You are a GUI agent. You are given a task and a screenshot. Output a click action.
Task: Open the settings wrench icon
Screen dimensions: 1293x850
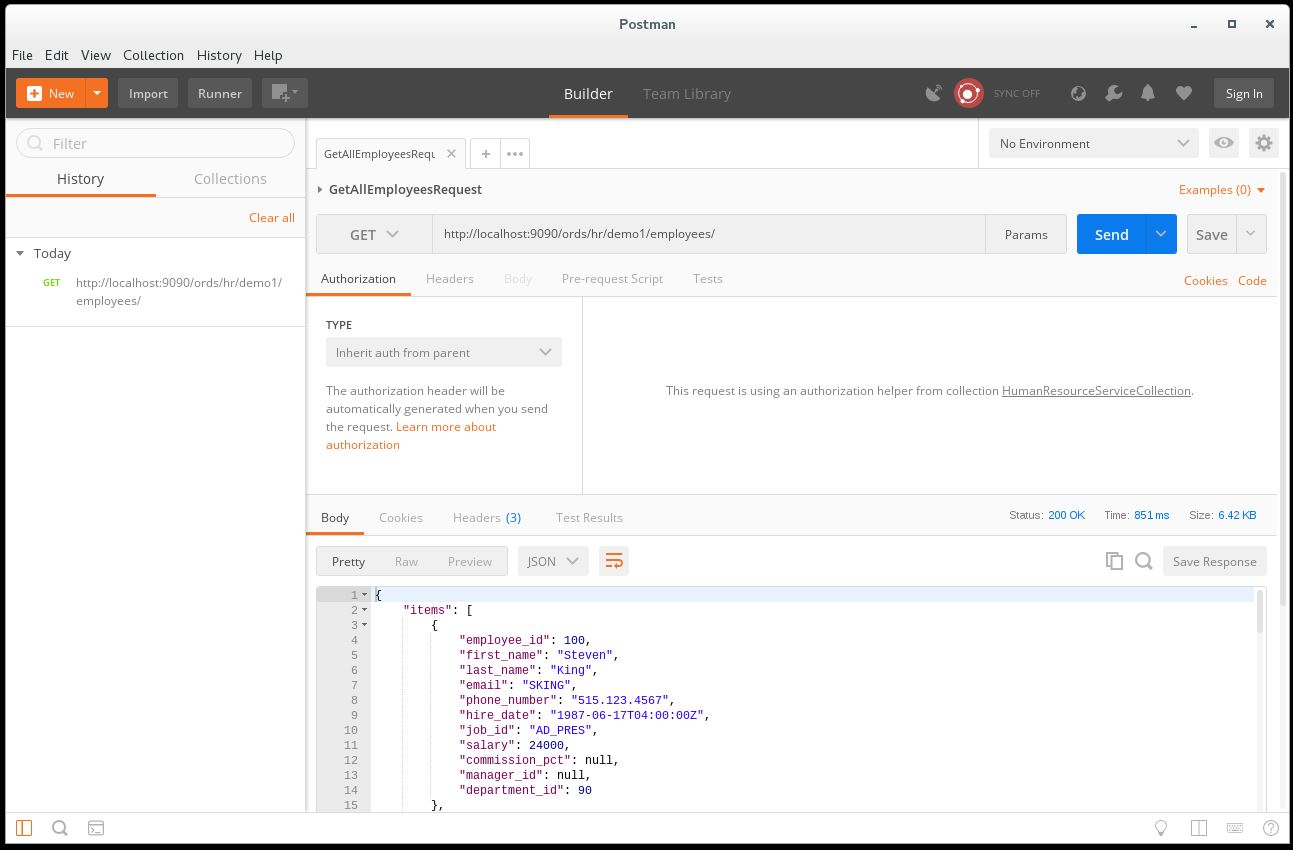1113,93
